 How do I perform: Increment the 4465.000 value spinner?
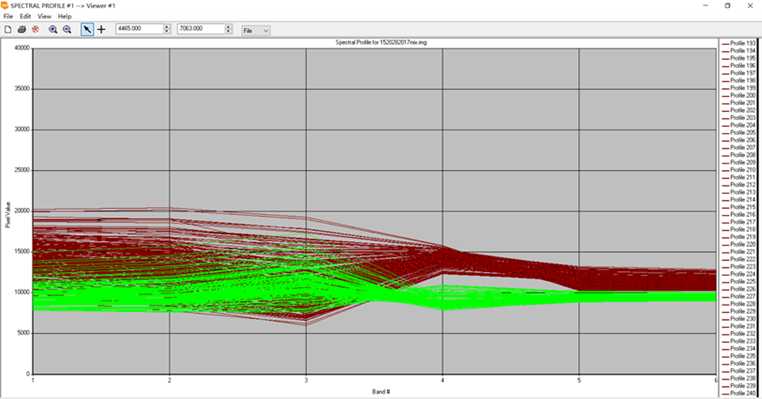[x=167, y=26]
